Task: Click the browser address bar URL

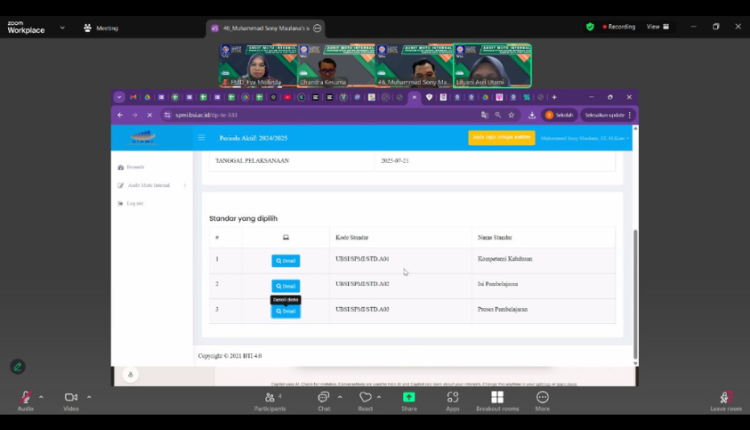Action: pyautogui.click(x=206, y=115)
